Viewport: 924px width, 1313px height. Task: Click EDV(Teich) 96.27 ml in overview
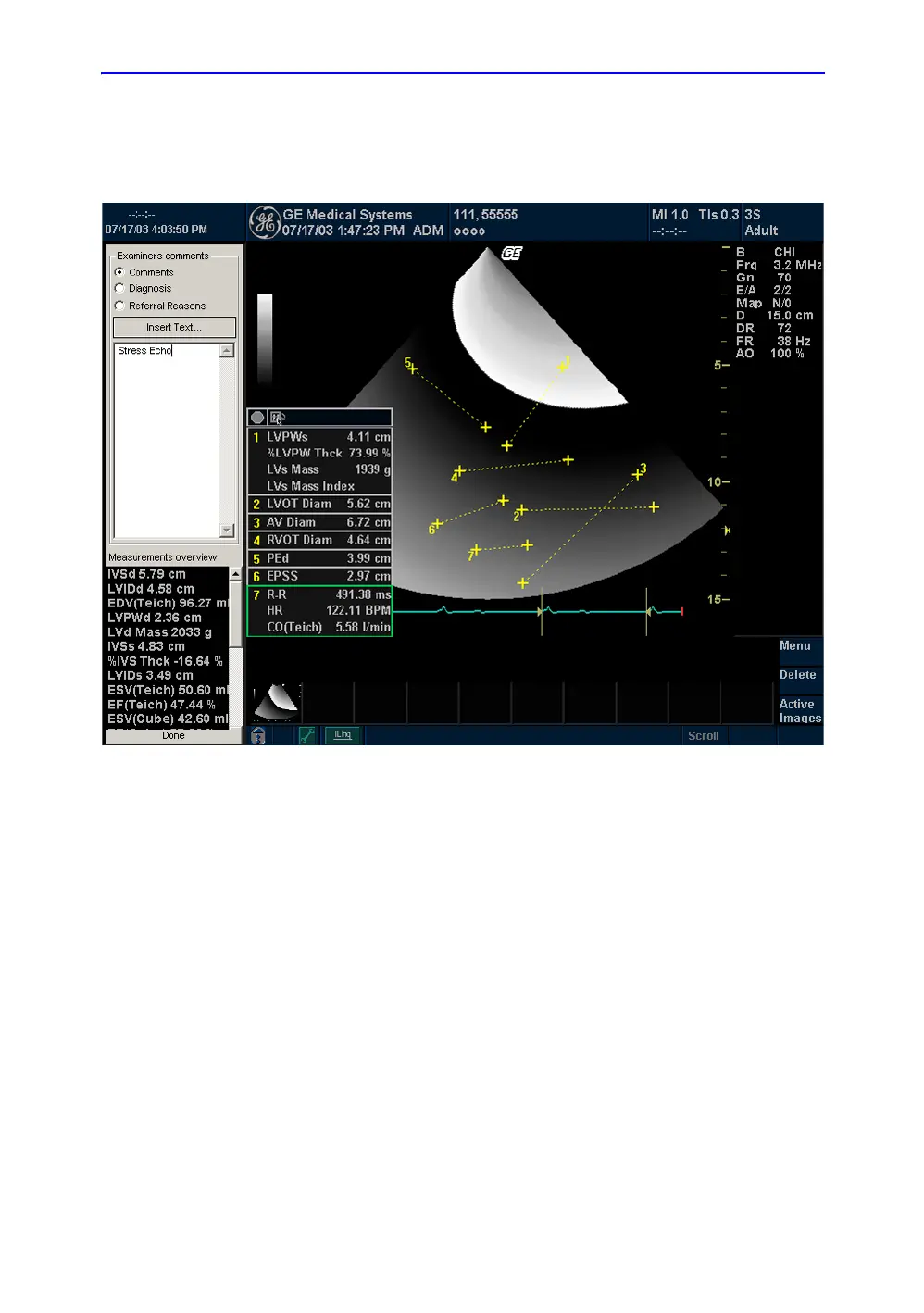(167, 604)
